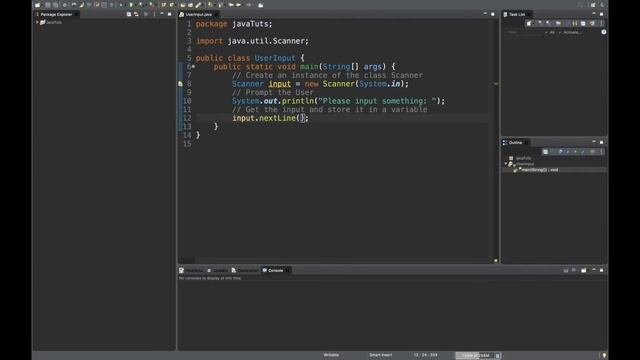Switch to the Javadoc tab
640x360 pixels.
pos(217,270)
